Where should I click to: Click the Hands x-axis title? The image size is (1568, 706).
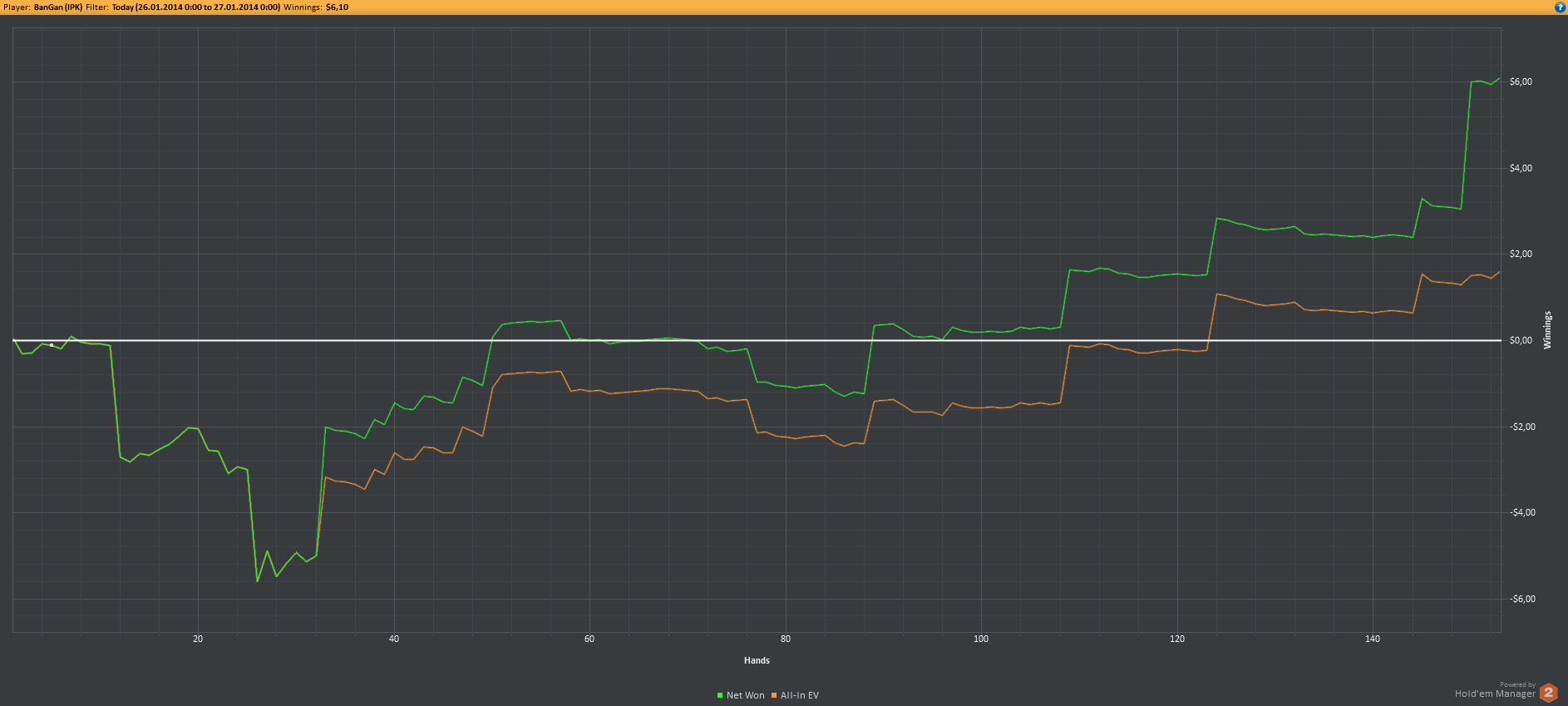point(757,660)
